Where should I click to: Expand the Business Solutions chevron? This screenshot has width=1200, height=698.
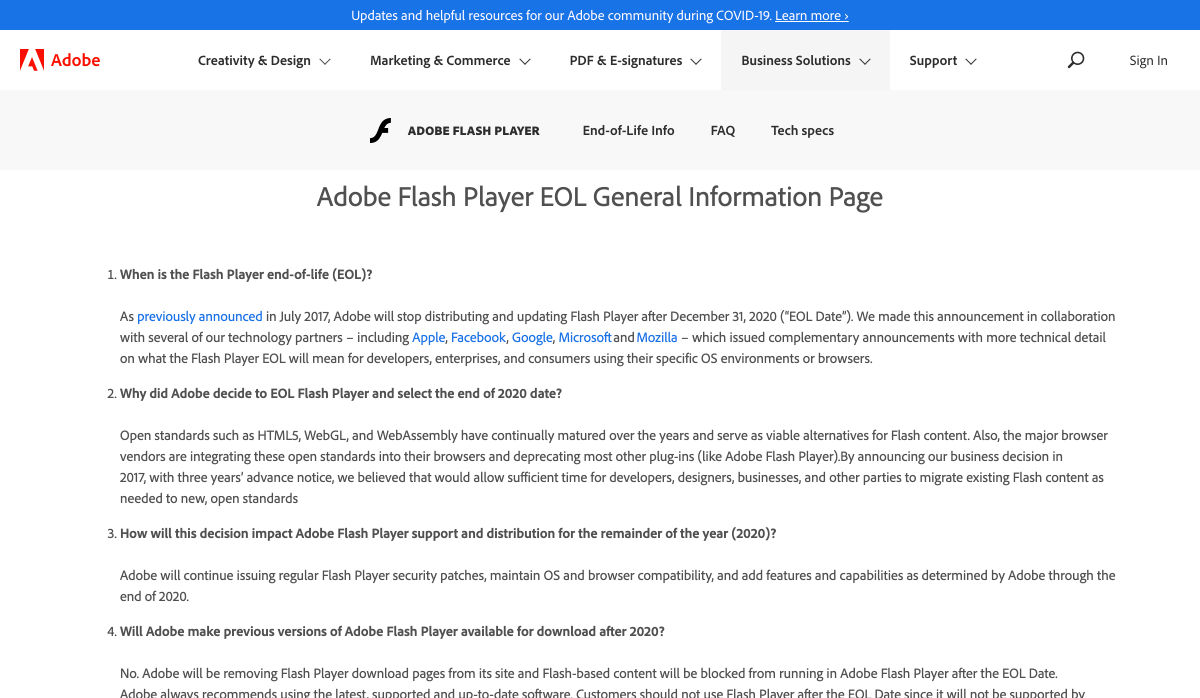pyautogui.click(x=865, y=61)
